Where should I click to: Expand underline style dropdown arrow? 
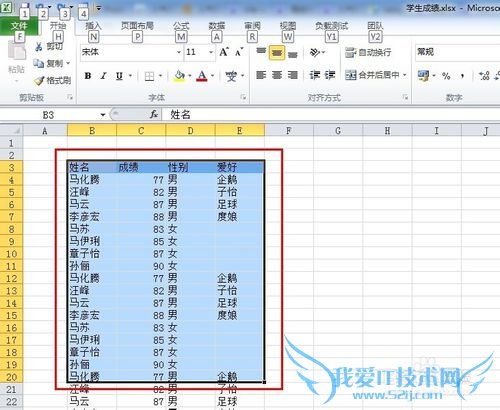tap(130, 76)
